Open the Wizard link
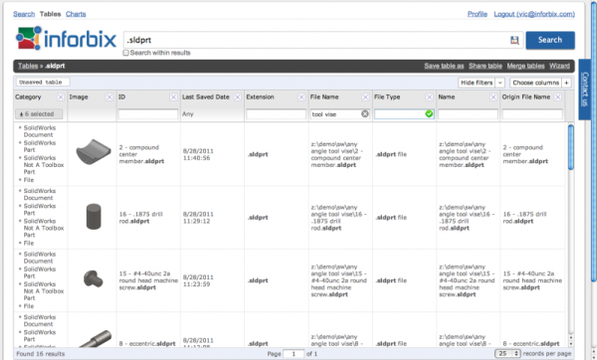The height and width of the screenshot is (360, 597). click(559, 66)
